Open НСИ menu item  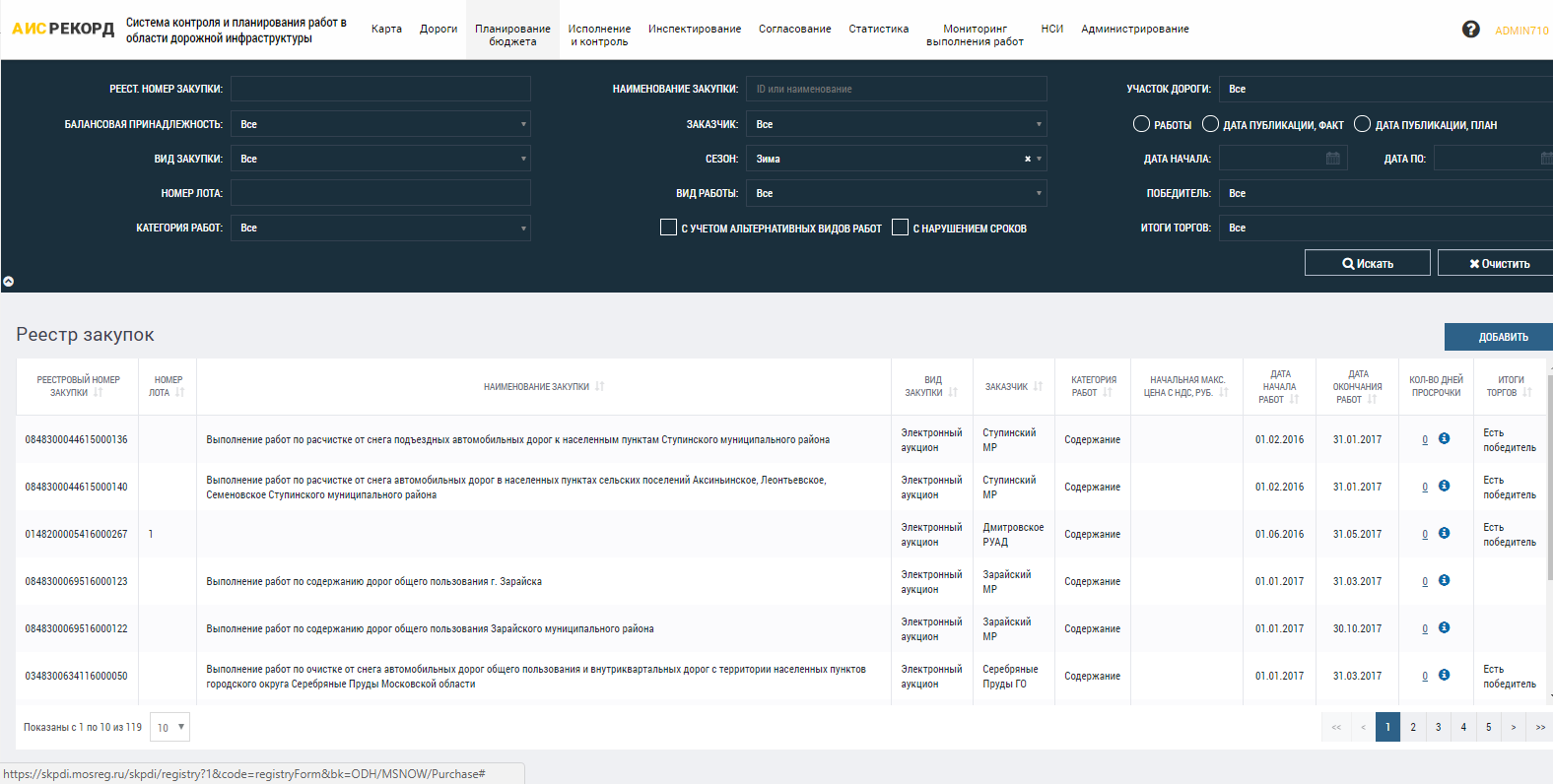click(x=1052, y=29)
